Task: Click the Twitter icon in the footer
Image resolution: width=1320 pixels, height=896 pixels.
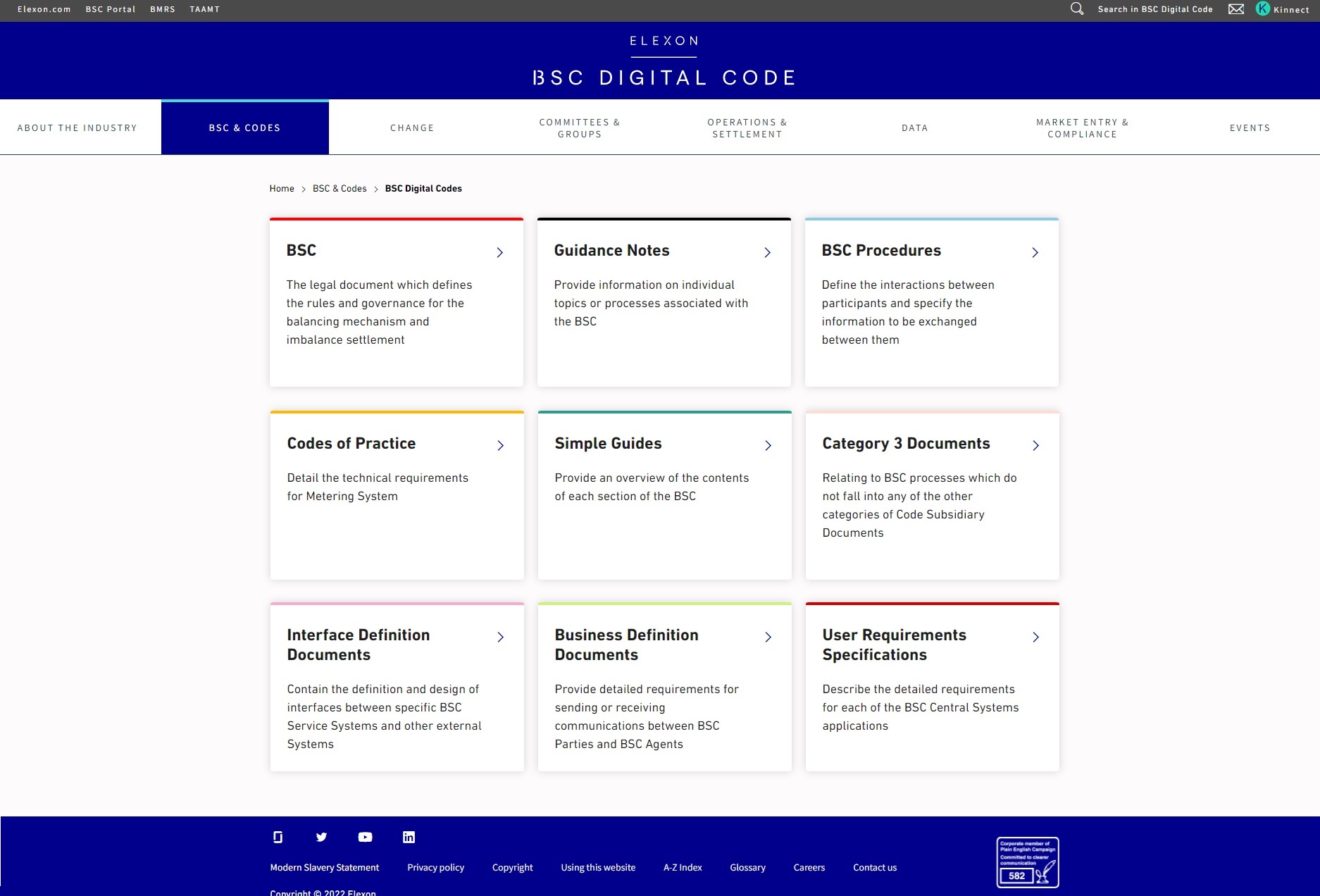Action: click(x=321, y=837)
